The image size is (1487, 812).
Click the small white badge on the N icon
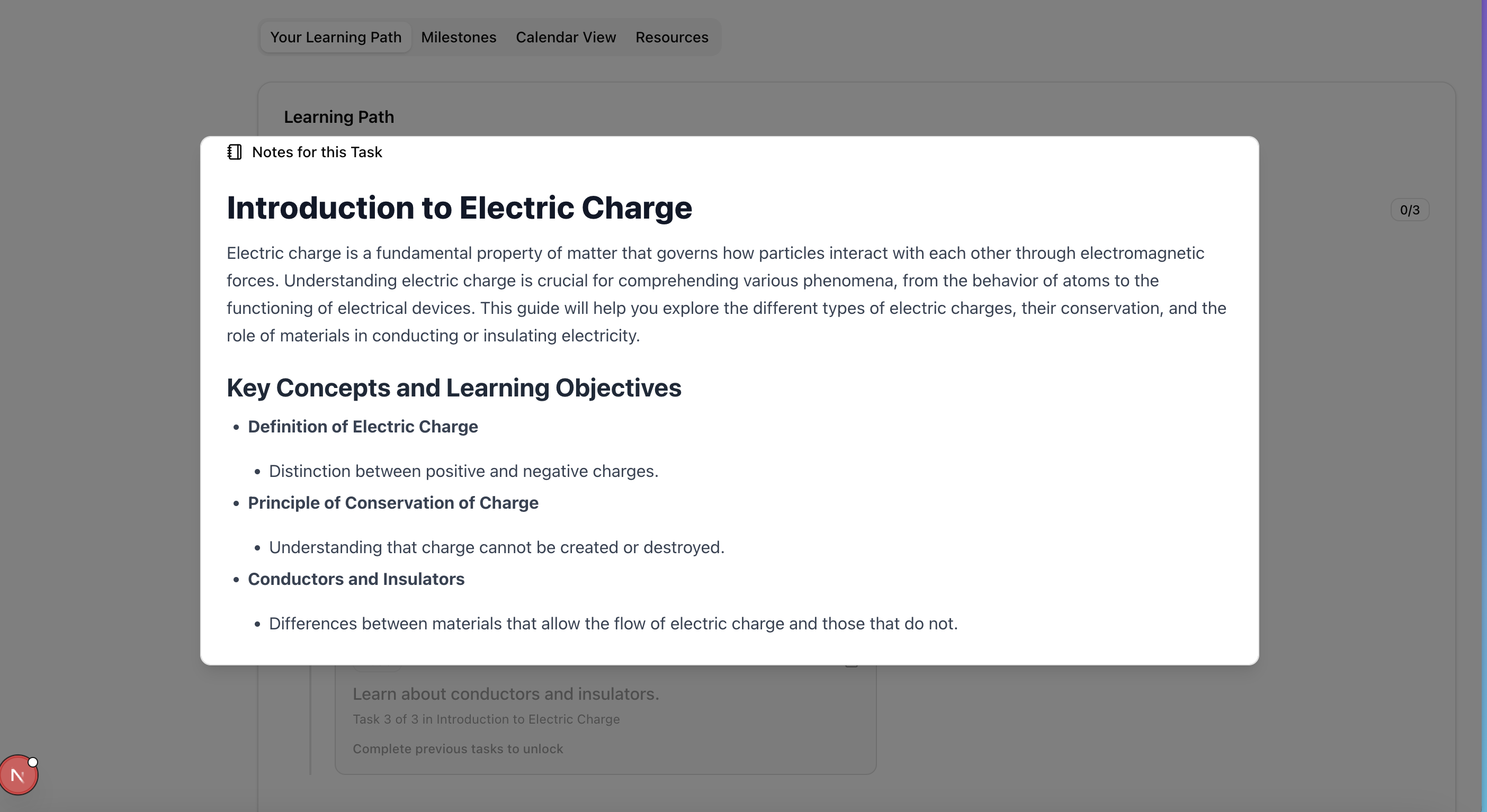(33, 762)
